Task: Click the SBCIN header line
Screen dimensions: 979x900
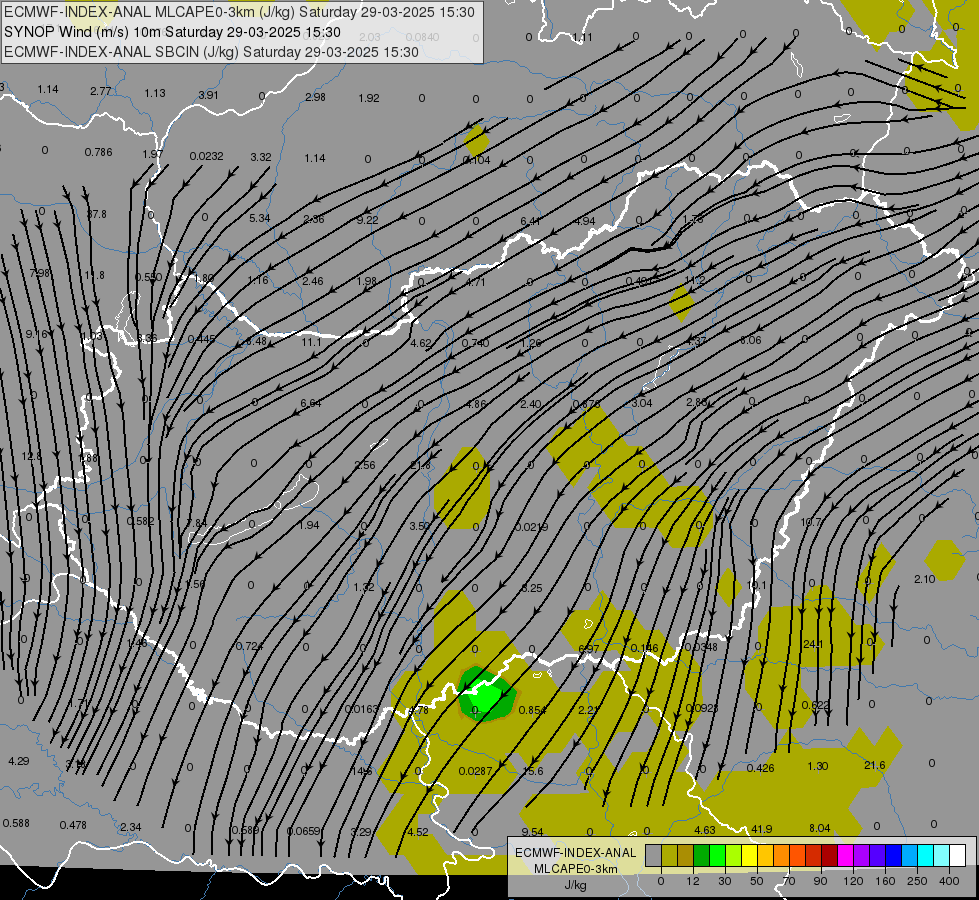Action: click(211, 52)
